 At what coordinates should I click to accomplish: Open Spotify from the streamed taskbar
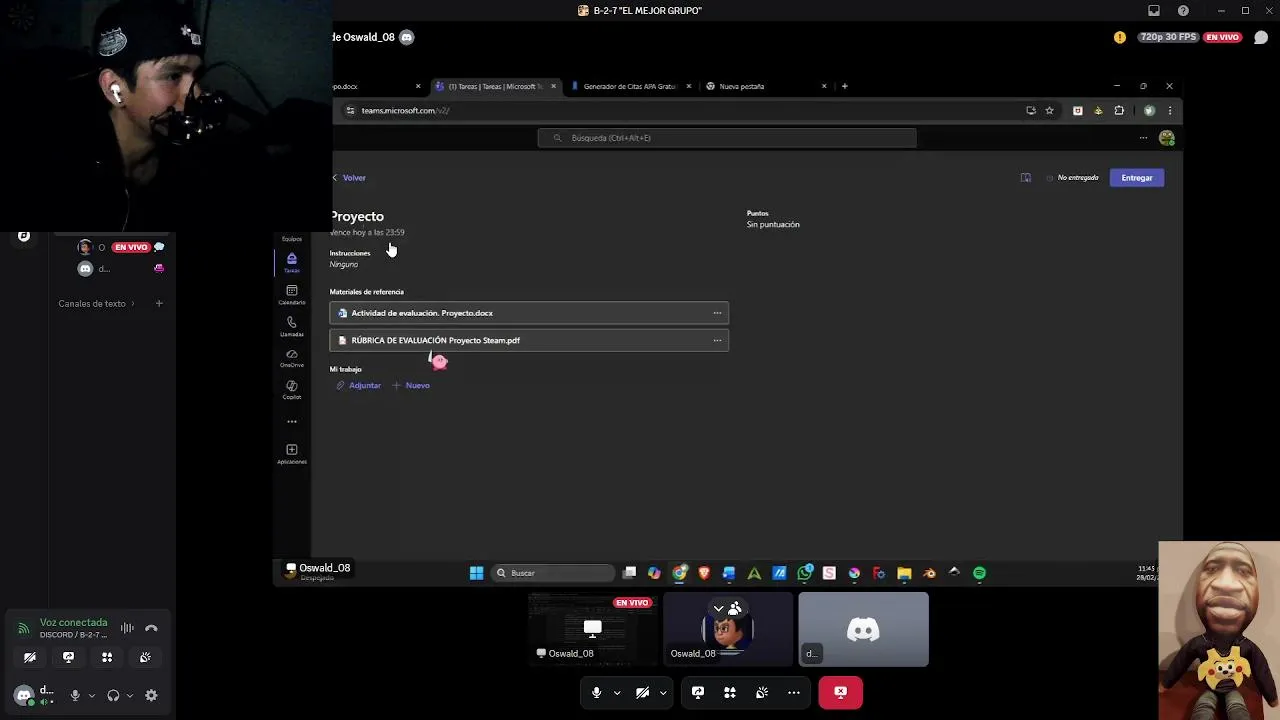pyautogui.click(x=979, y=573)
